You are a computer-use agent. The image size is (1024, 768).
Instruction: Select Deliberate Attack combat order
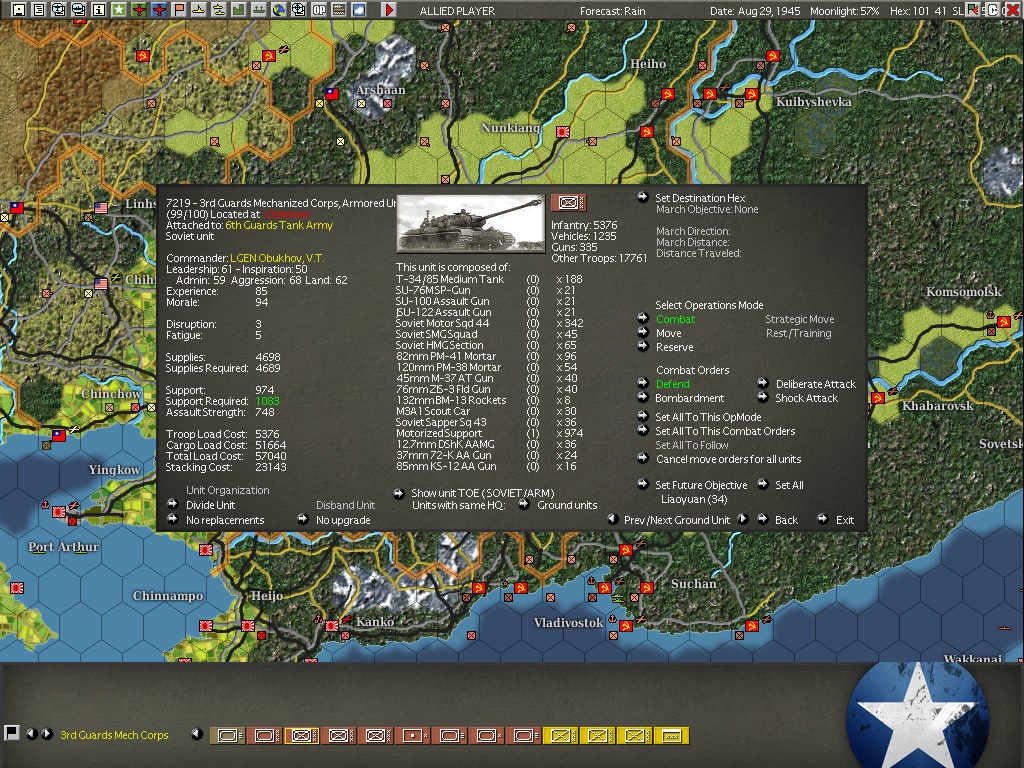click(816, 384)
